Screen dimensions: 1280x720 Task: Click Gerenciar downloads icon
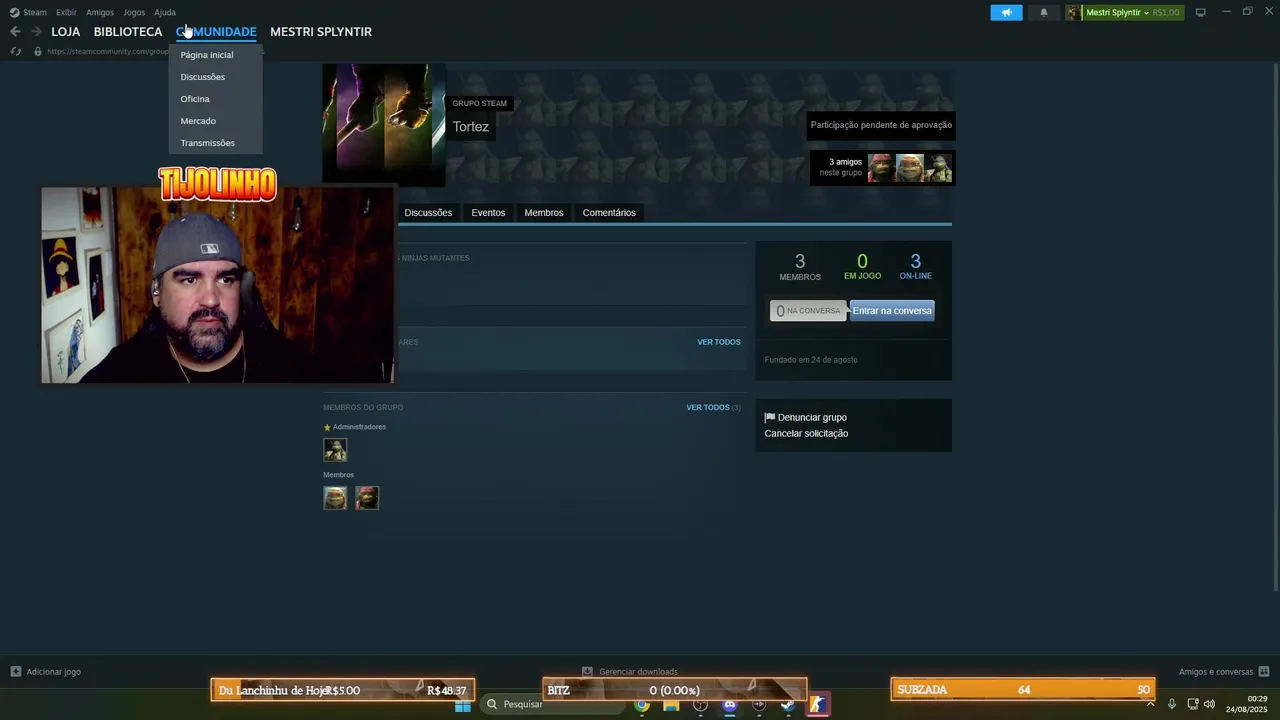pos(587,672)
